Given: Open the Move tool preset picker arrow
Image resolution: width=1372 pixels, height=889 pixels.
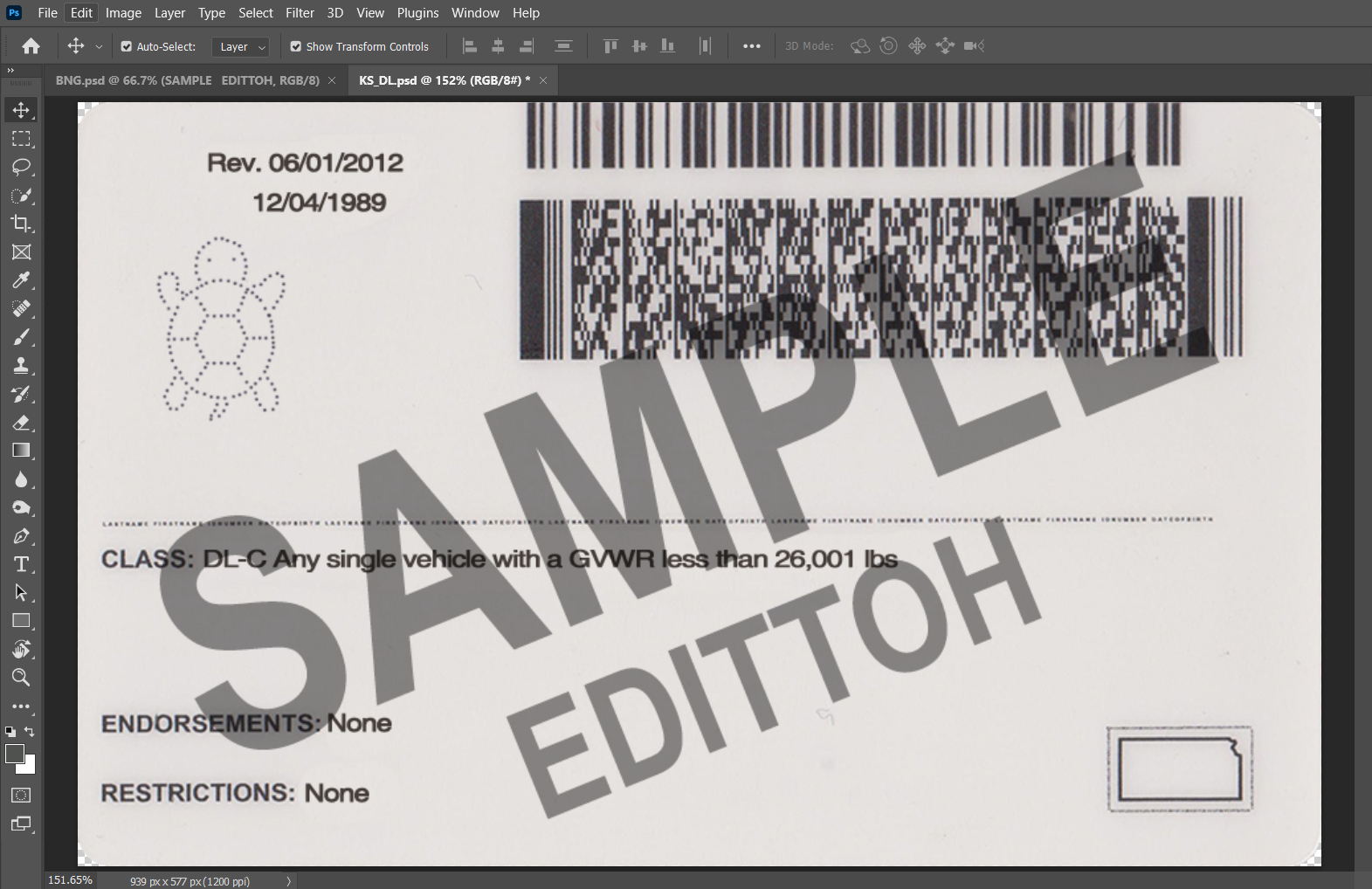Looking at the screenshot, I should 99,47.
